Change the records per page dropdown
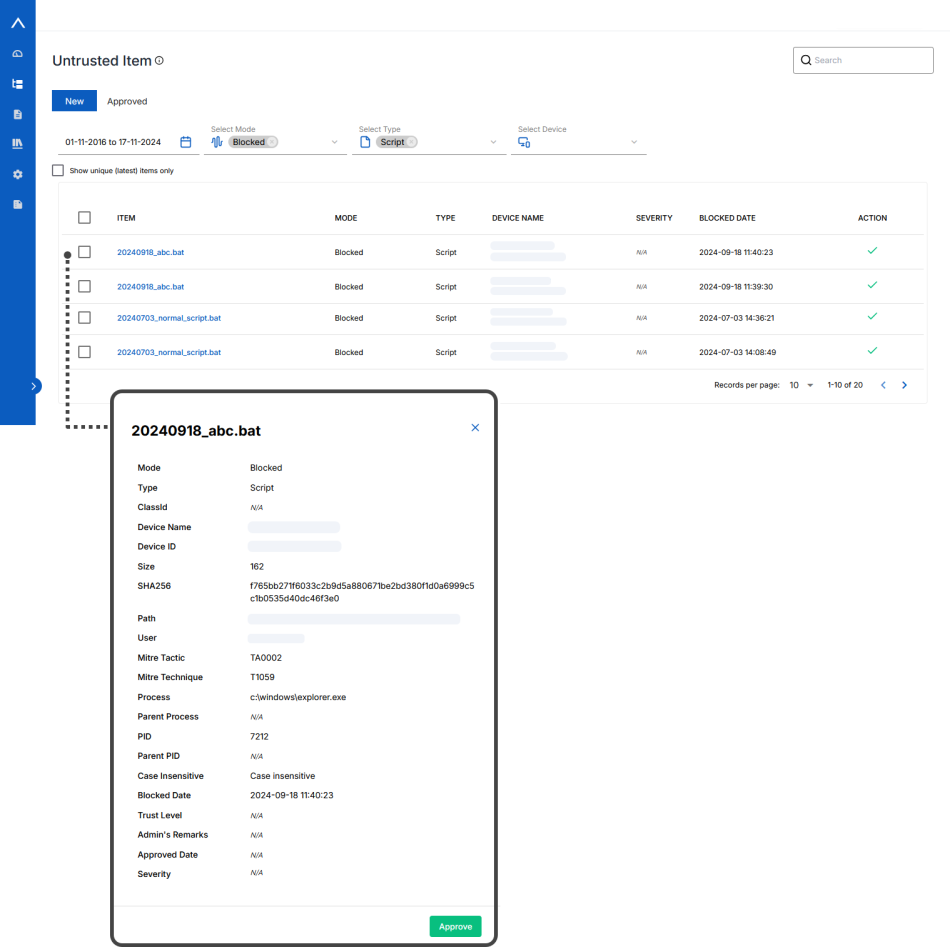Image resolution: width=950 pixels, height=947 pixels. [x=801, y=385]
